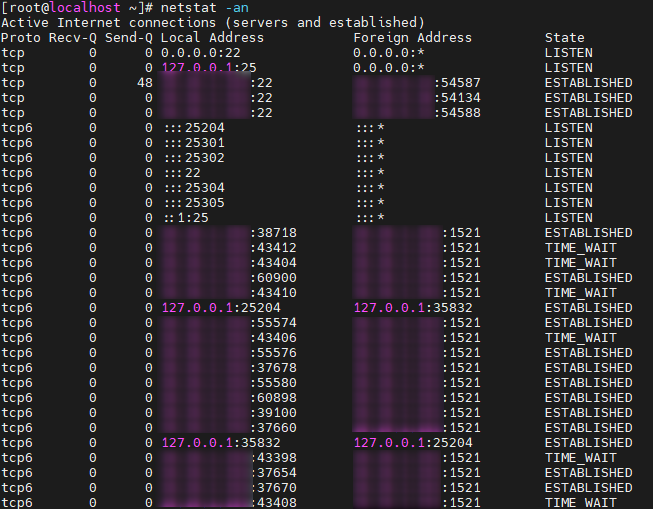Click LISTEN state of 0.0.0.0:22 row
The height and width of the screenshot is (509, 653).
[x=568, y=53]
